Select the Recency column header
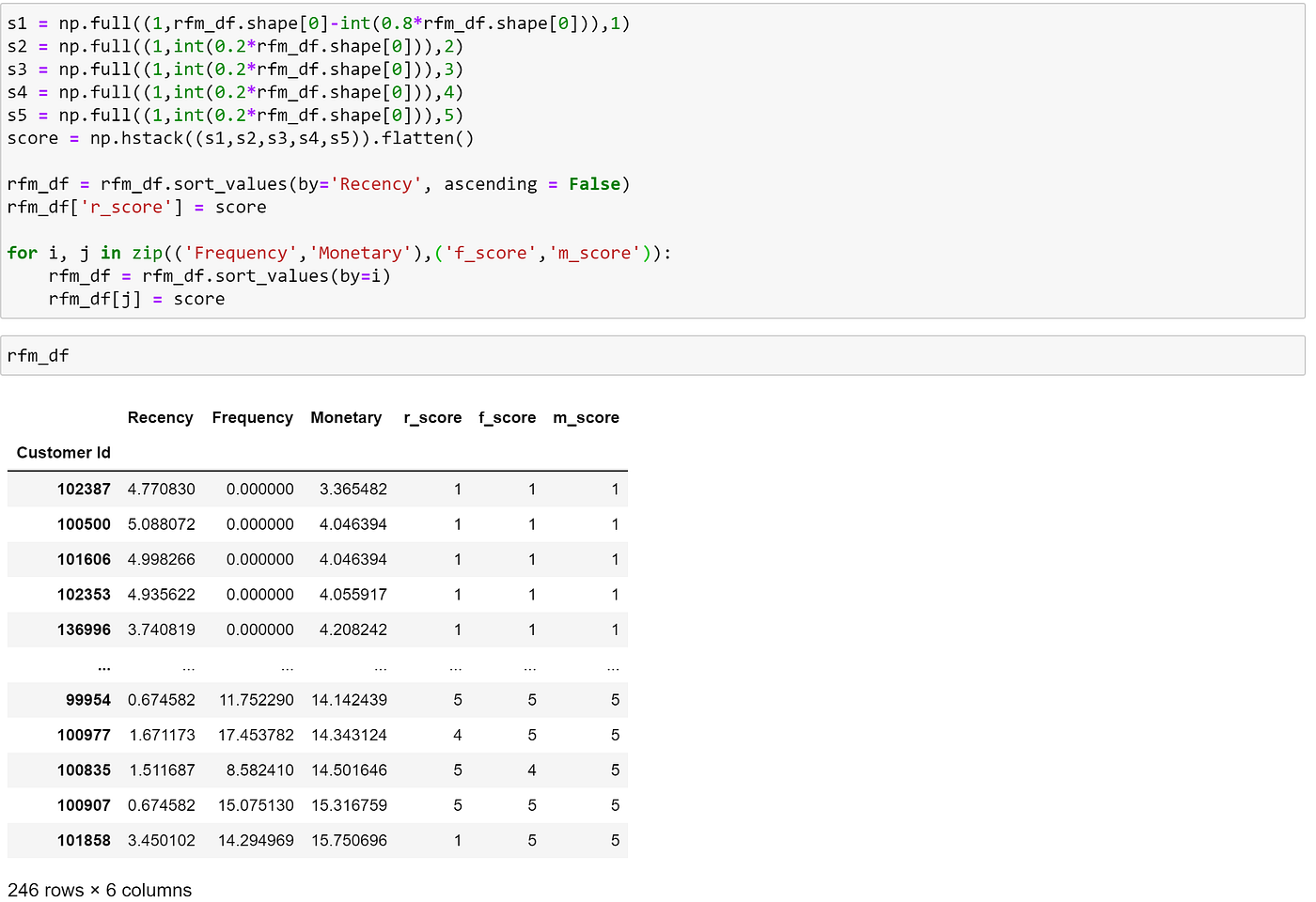Image resolution: width=1316 pixels, height=902 pixels. point(160,417)
